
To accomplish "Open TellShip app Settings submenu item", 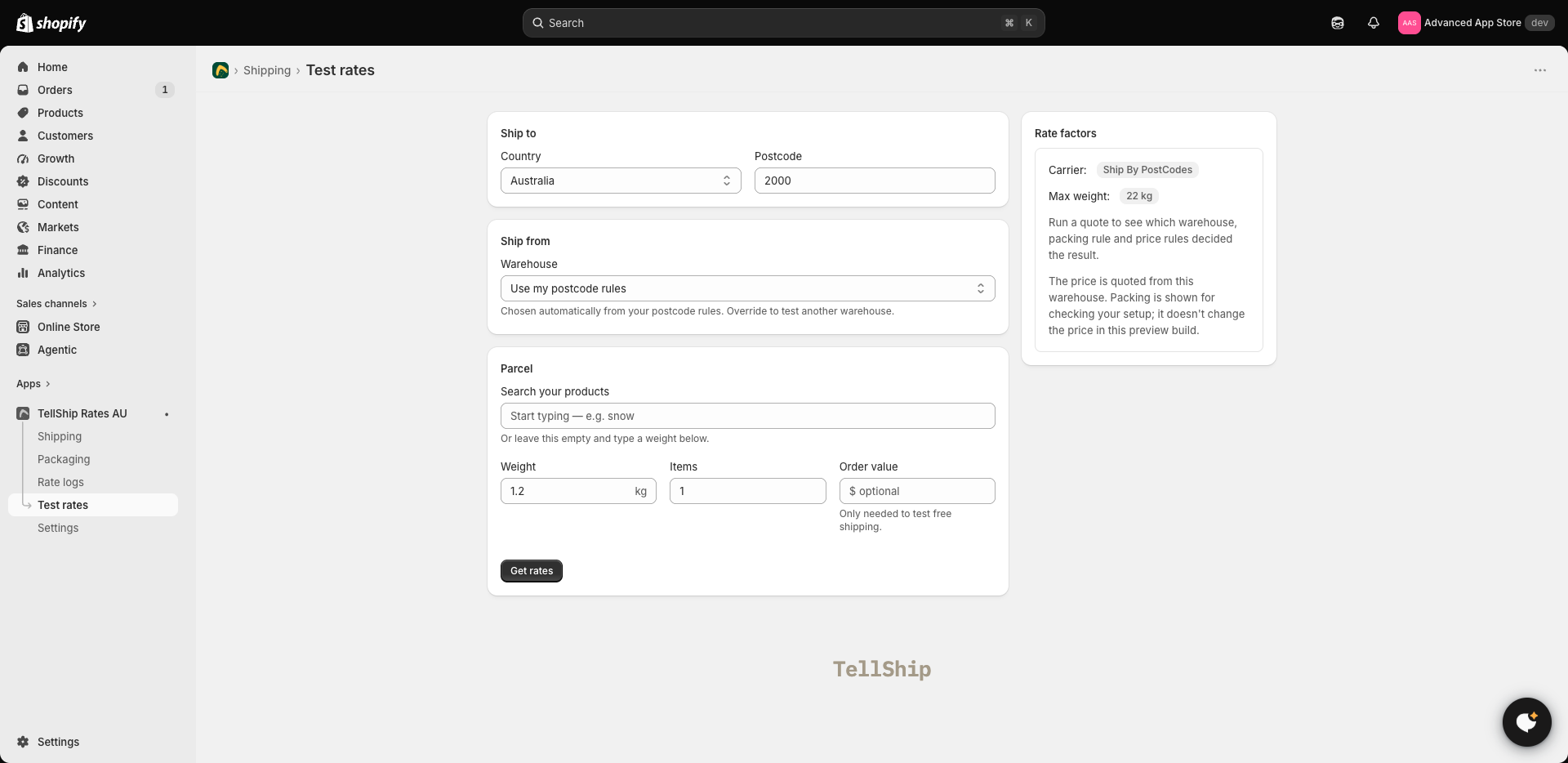I will [58, 528].
